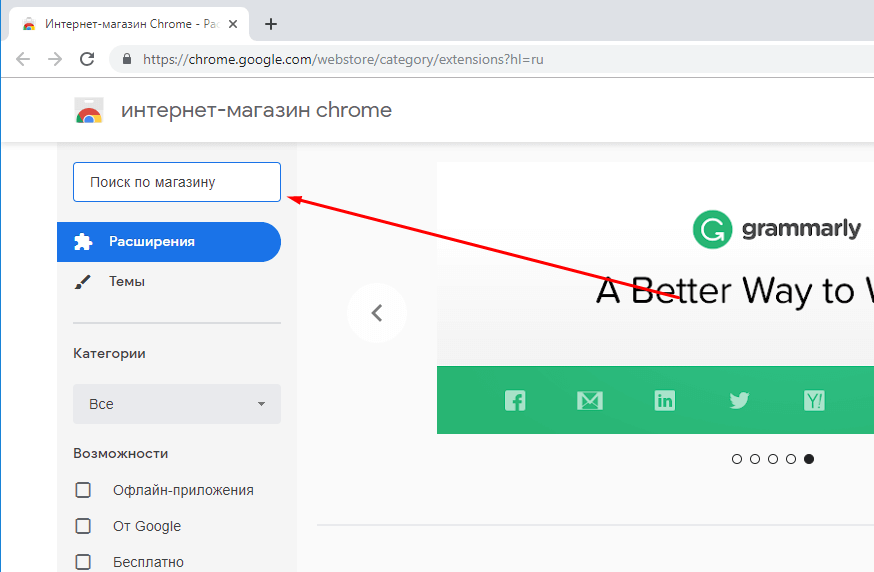
Task: Click the address bar URL
Action: coord(343,59)
